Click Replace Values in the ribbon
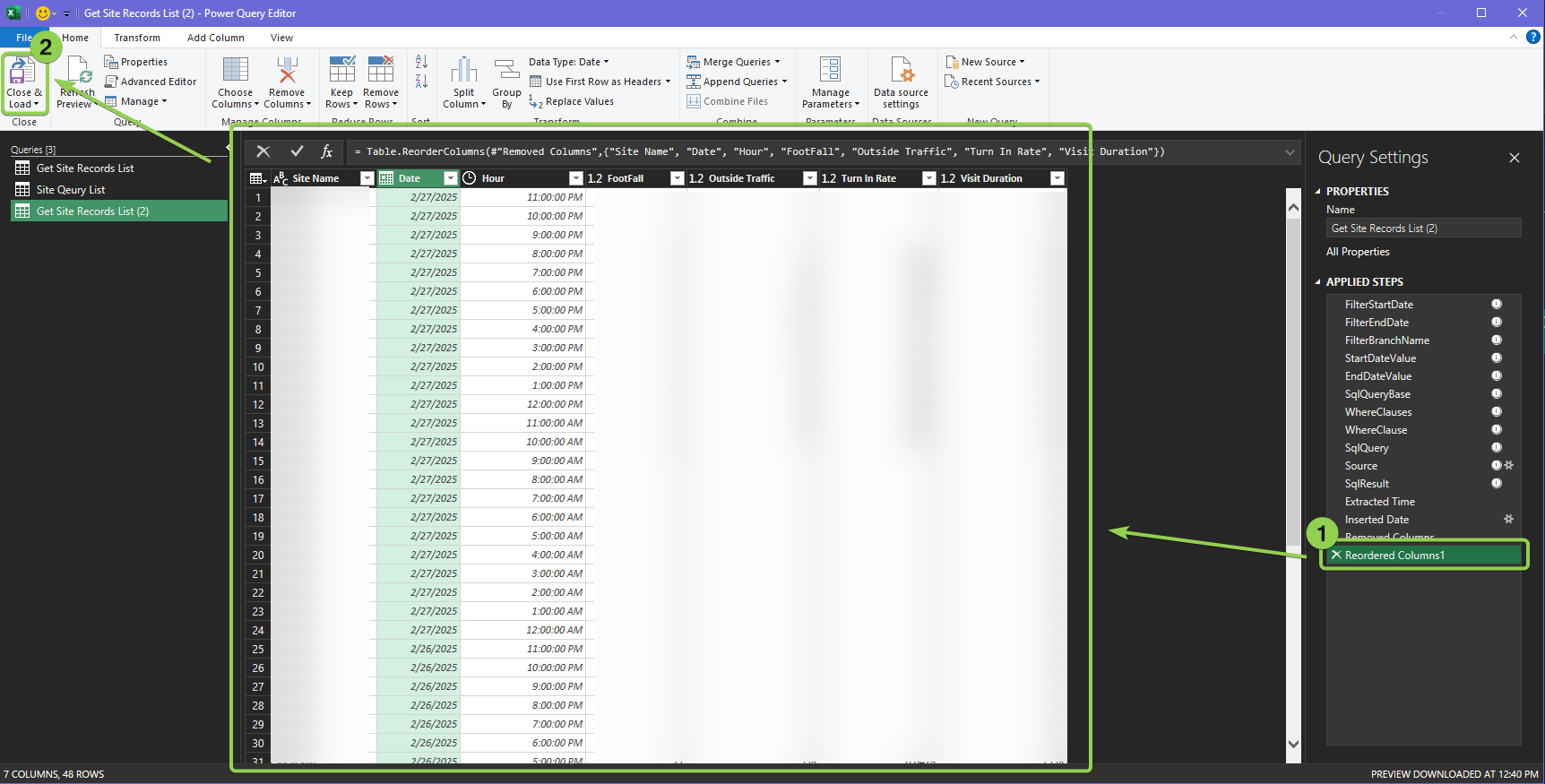The width and height of the screenshot is (1545, 784). pos(572,101)
